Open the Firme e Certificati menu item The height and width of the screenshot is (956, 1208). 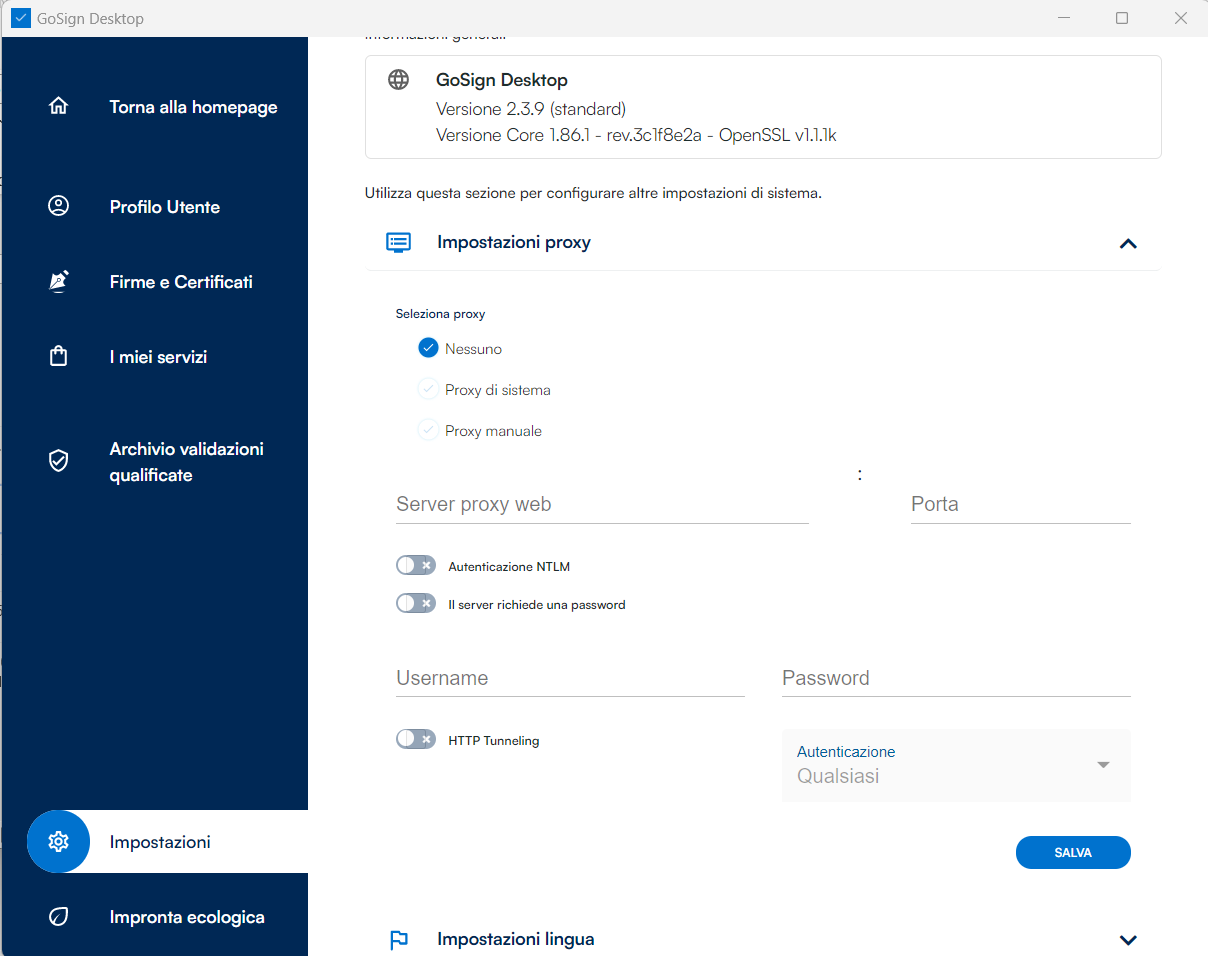click(181, 282)
